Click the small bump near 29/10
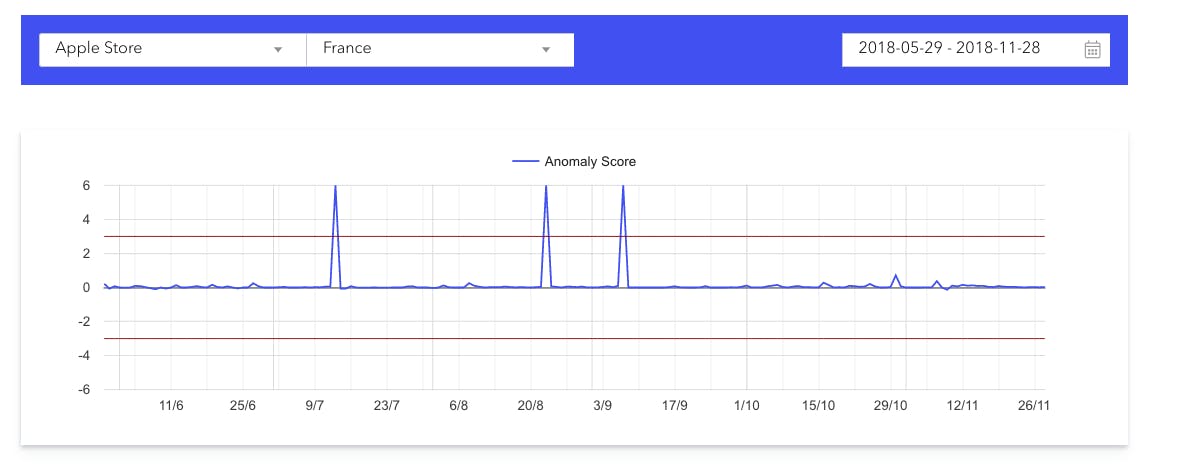Screen dimensions: 1177x467 [x=896, y=275]
